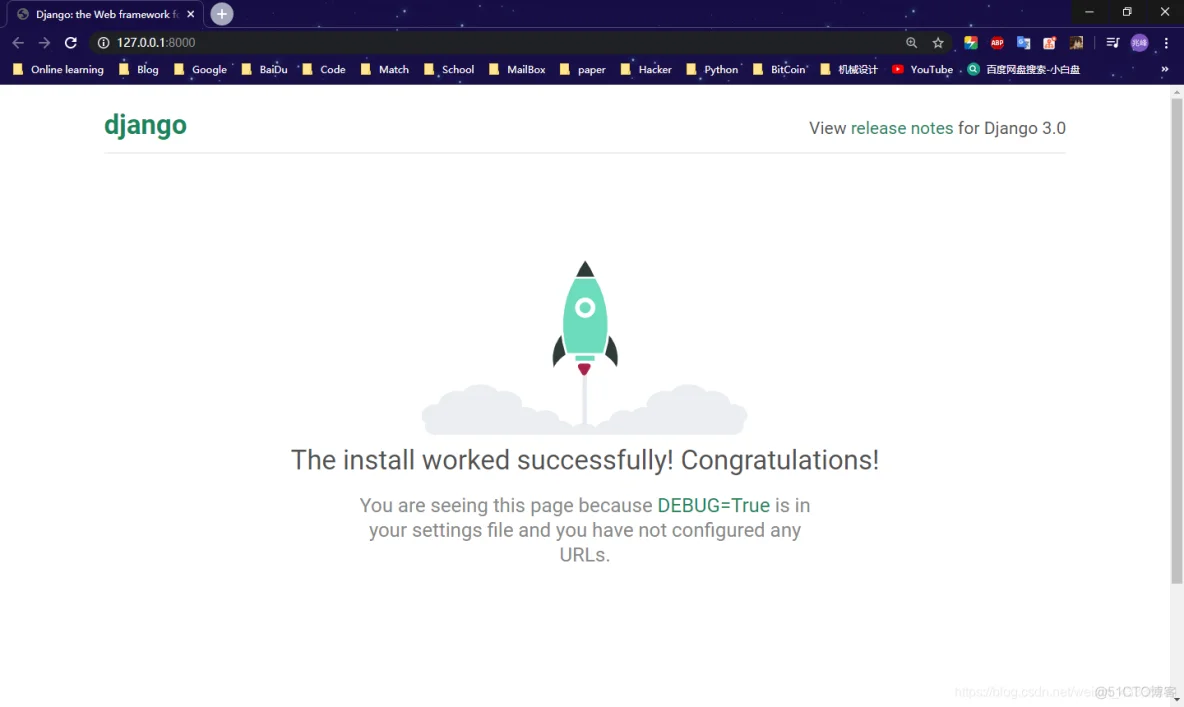Restore down the browser window
Screen dimensions: 1184x707
pyautogui.click(x=1127, y=12)
